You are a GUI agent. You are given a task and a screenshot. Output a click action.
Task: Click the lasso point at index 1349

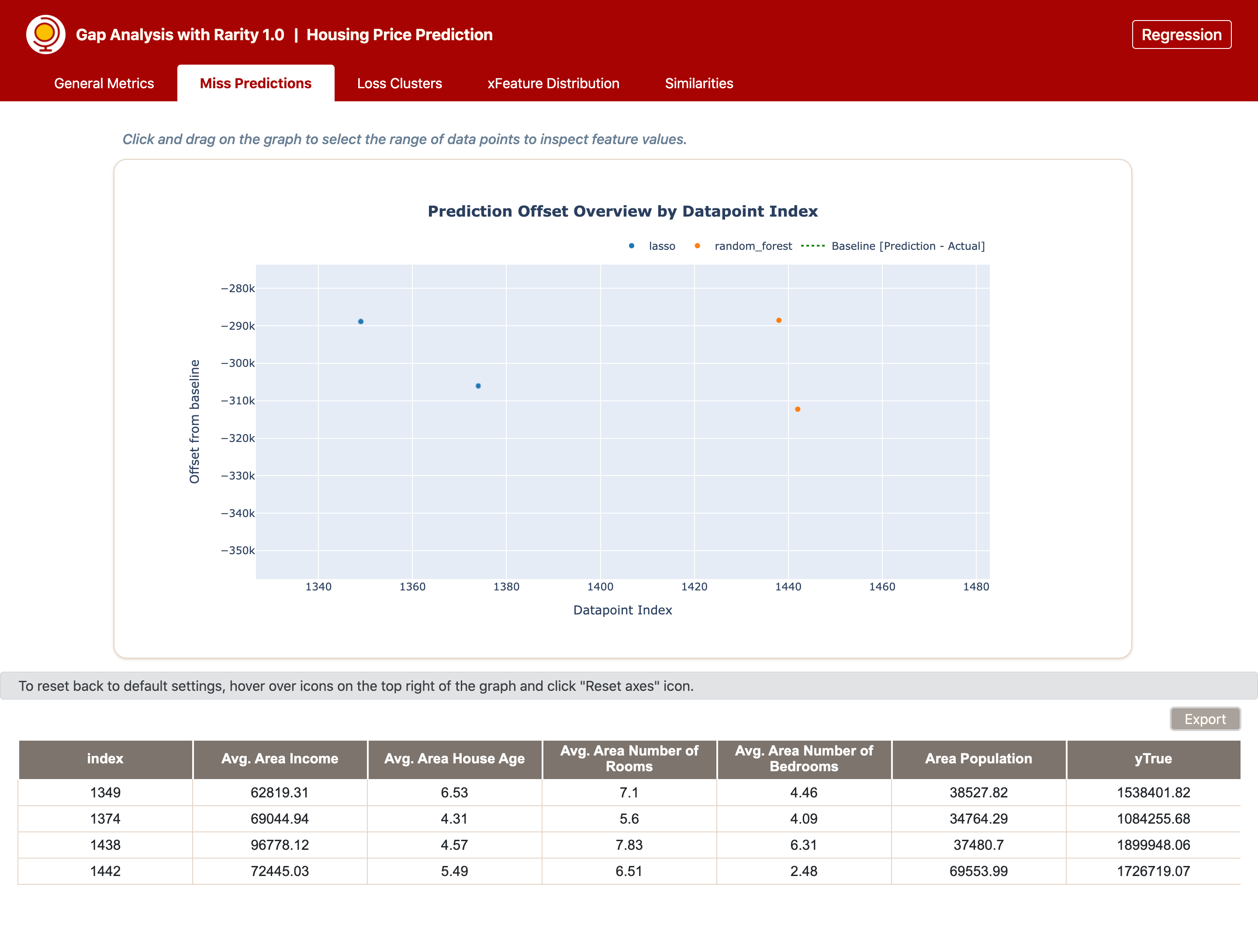tap(360, 321)
